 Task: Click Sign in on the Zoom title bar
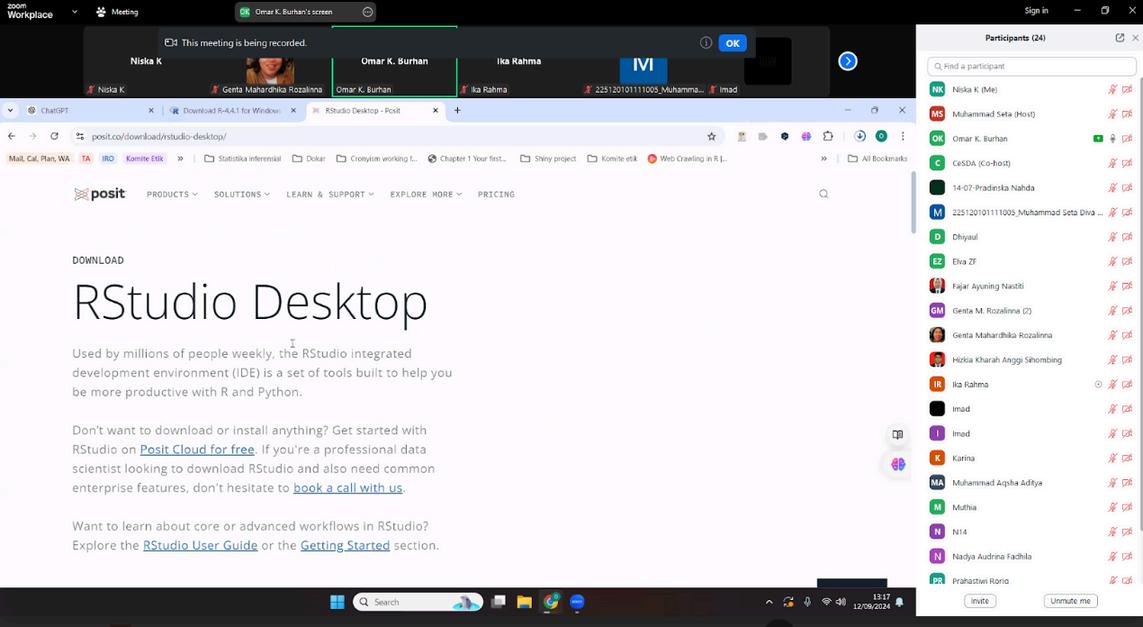(x=1036, y=11)
